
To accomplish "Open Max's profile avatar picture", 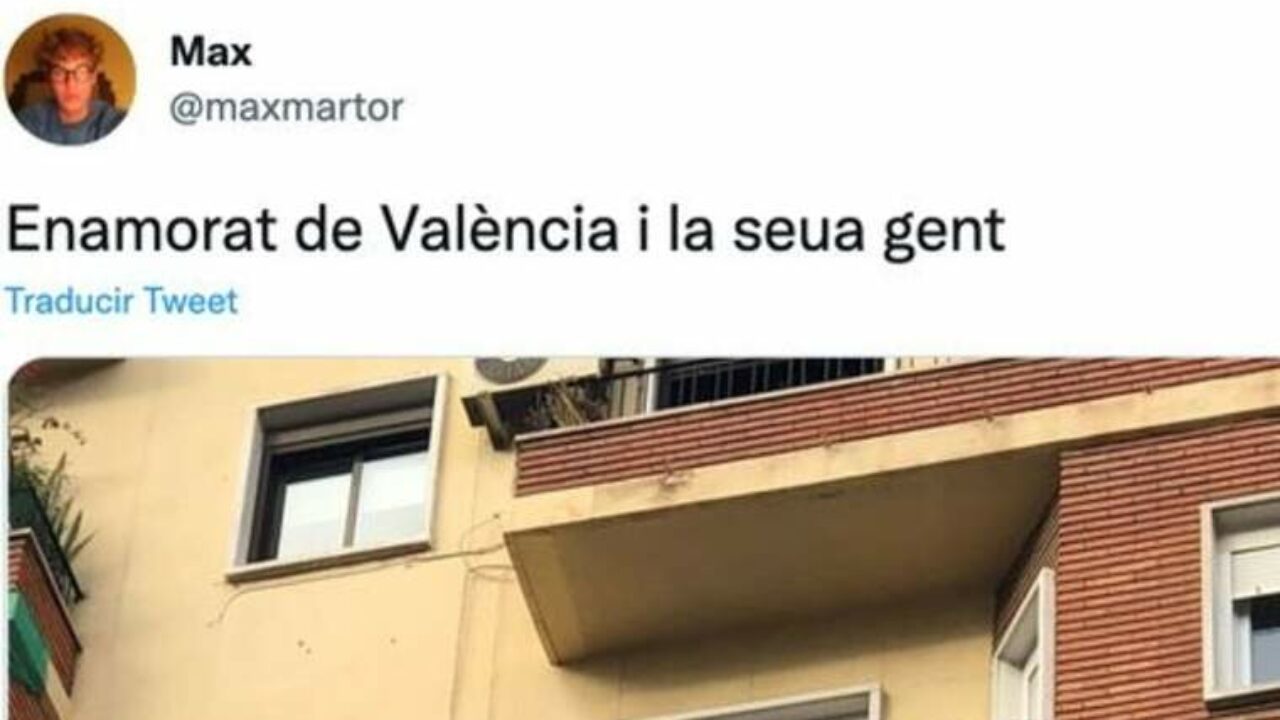I will [x=70, y=80].
